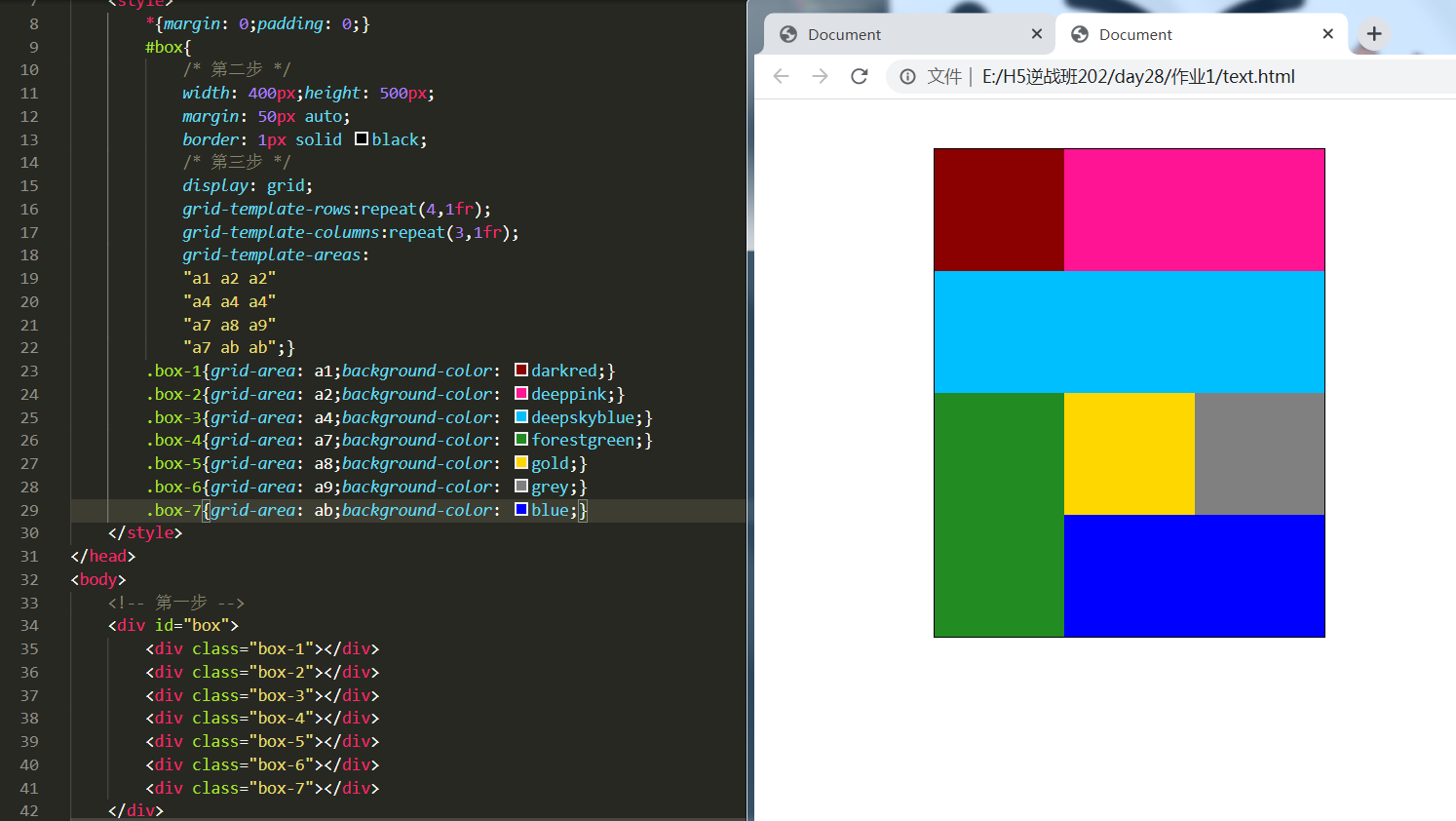Click the '第二步' comment on line 10
1456x821 pixels.
tap(237, 69)
